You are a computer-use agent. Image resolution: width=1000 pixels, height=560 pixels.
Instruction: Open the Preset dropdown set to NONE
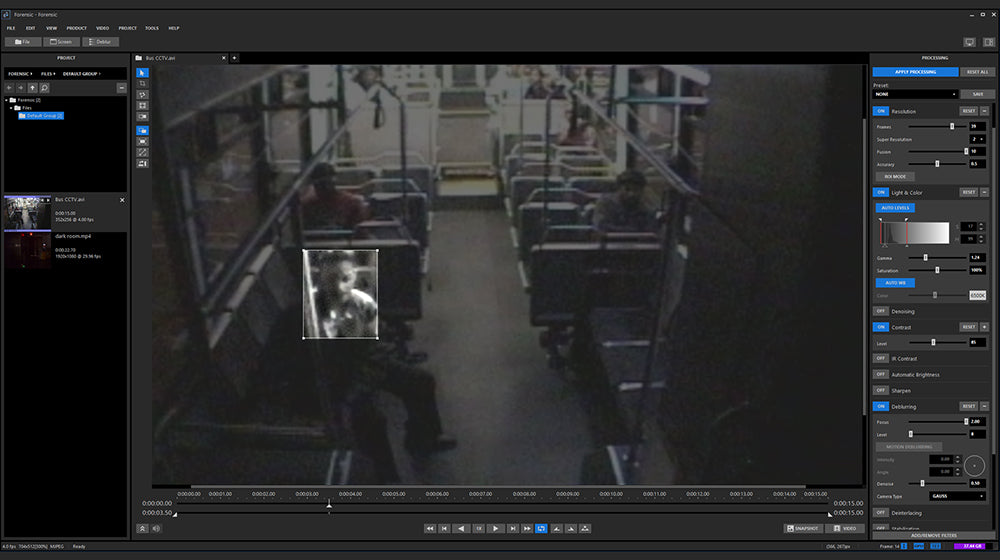(x=912, y=94)
